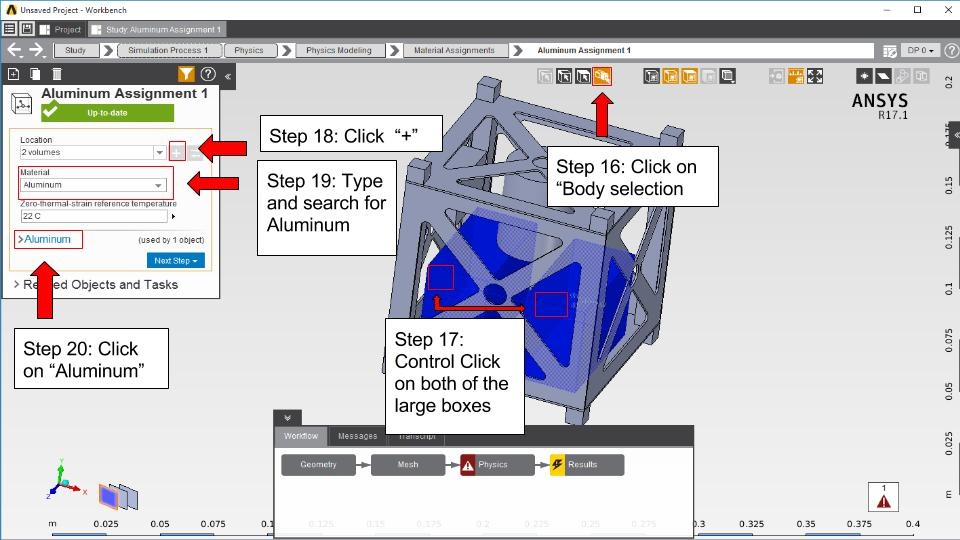Open help in the panel toolbar
The width and height of the screenshot is (960, 540).
(x=208, y=75)
